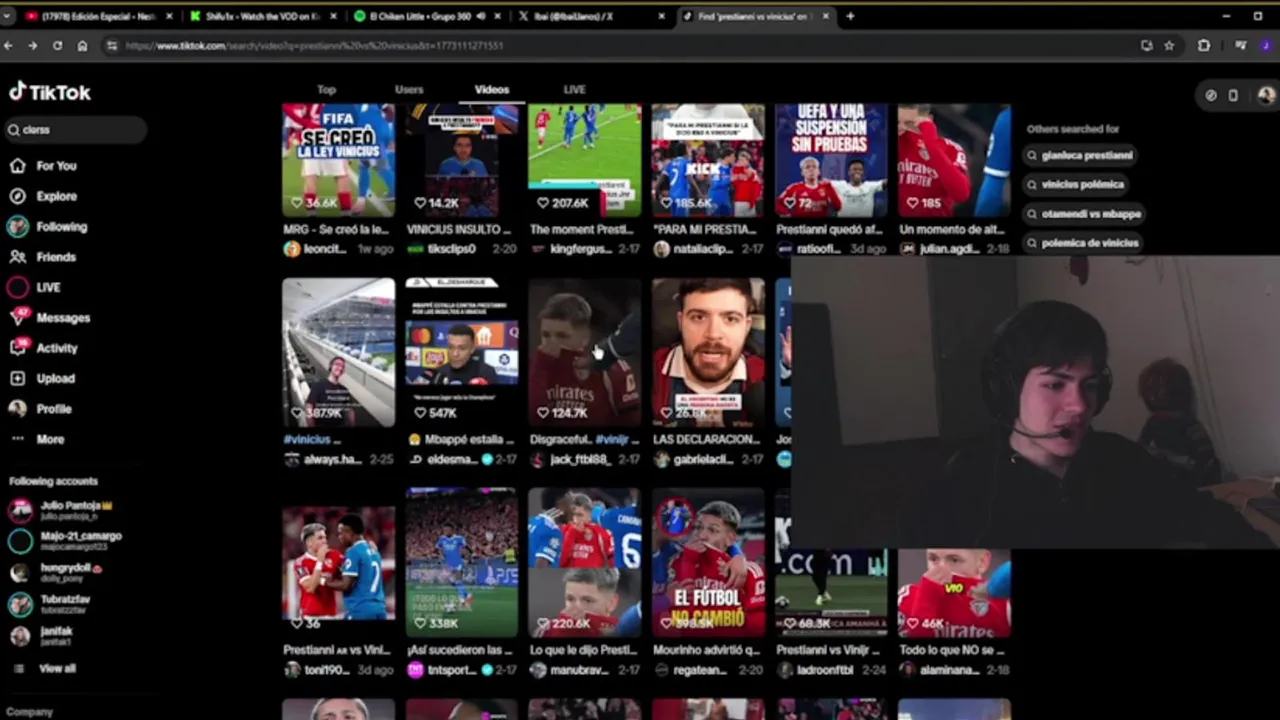The image size is (1280, 720).
Task: Open Messages with notification badge
Action: 49,317
